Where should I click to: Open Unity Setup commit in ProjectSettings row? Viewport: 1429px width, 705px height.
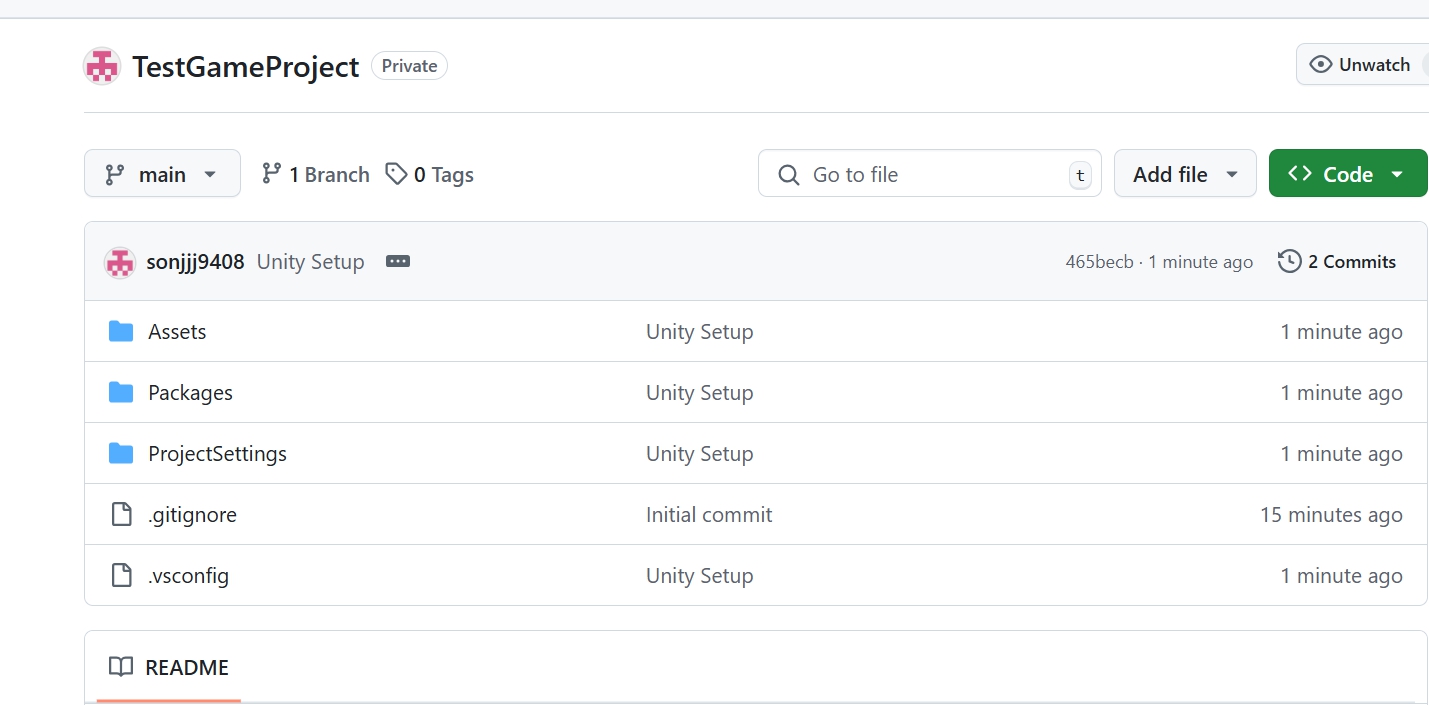tap(700, 454)
